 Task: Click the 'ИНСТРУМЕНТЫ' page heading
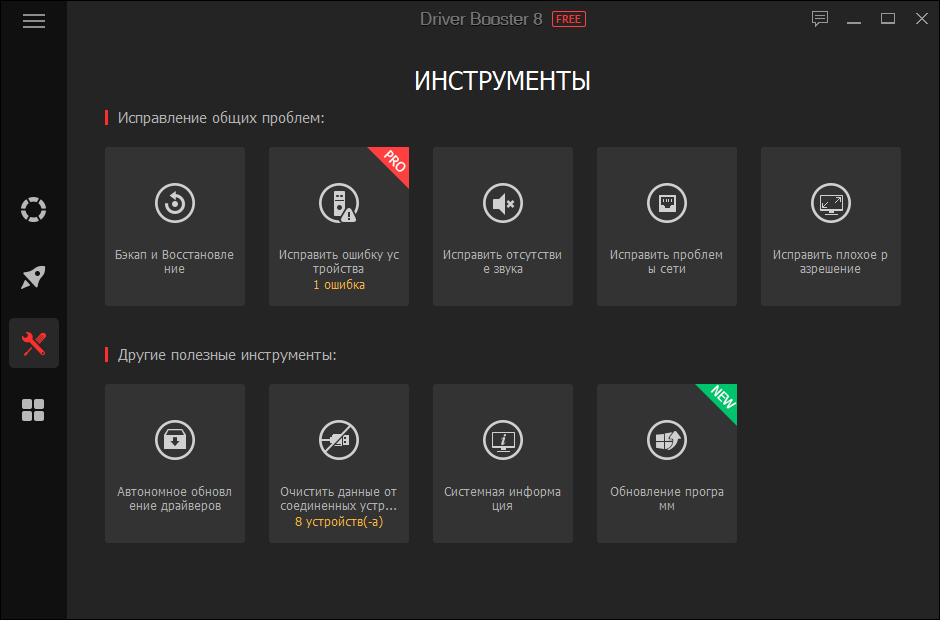502,81
